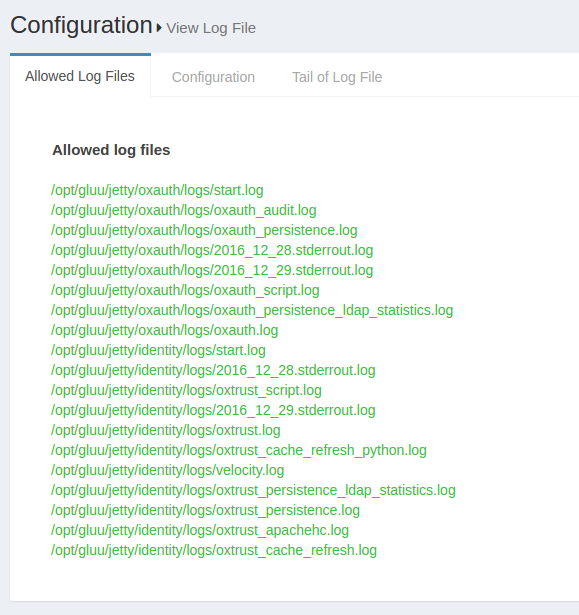
Task: Open the identity start.log link
Action: 158,350
